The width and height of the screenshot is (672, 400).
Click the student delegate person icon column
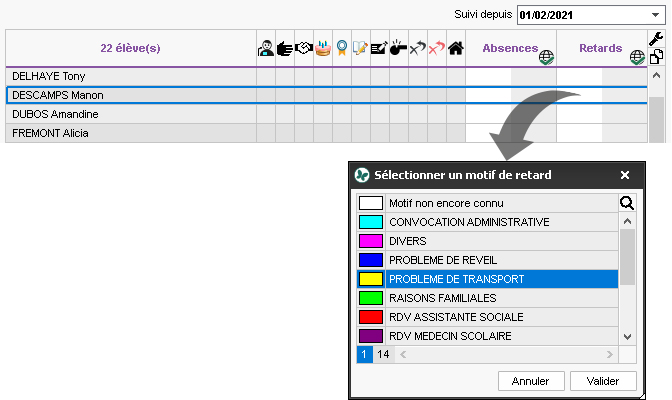[x=266, y=48]
